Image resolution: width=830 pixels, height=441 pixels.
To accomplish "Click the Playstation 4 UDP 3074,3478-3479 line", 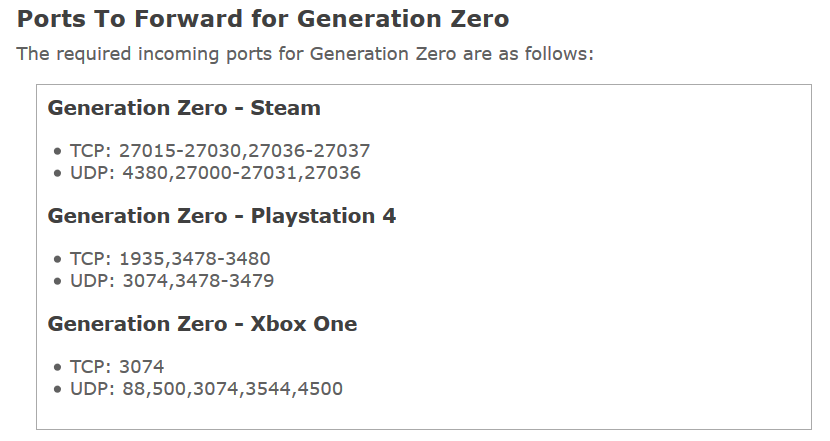I will (172, 281).
